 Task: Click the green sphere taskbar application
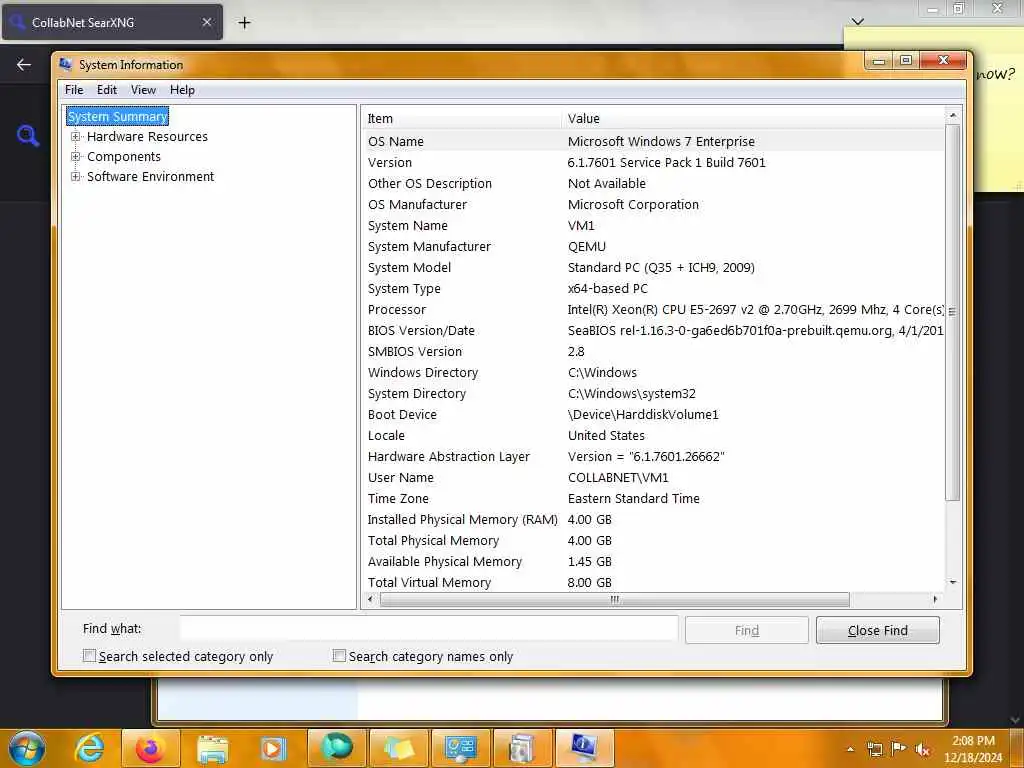pos(336,748)
